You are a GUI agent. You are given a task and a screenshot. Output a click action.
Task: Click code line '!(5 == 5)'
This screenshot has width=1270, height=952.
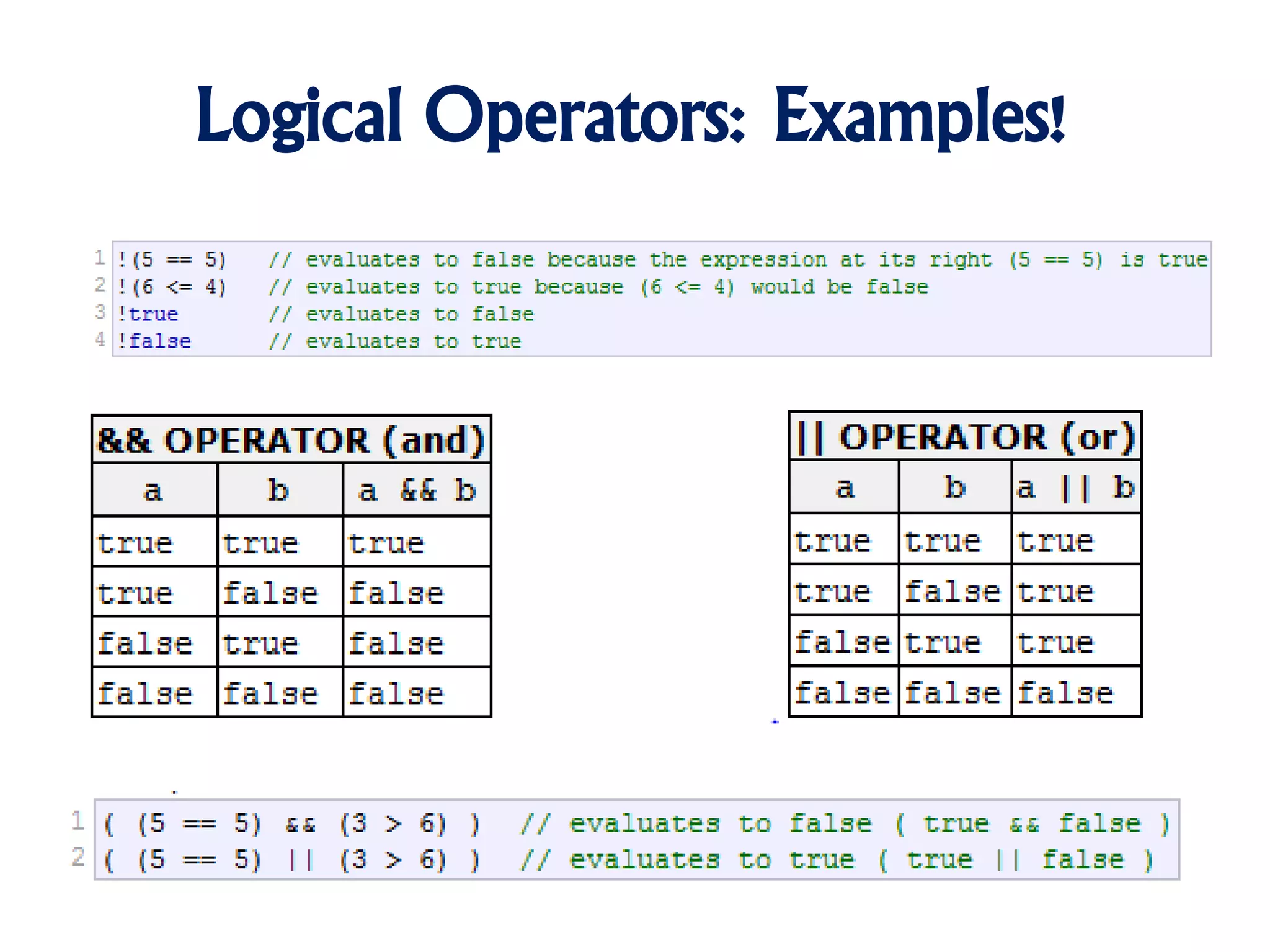coord(172,259)
